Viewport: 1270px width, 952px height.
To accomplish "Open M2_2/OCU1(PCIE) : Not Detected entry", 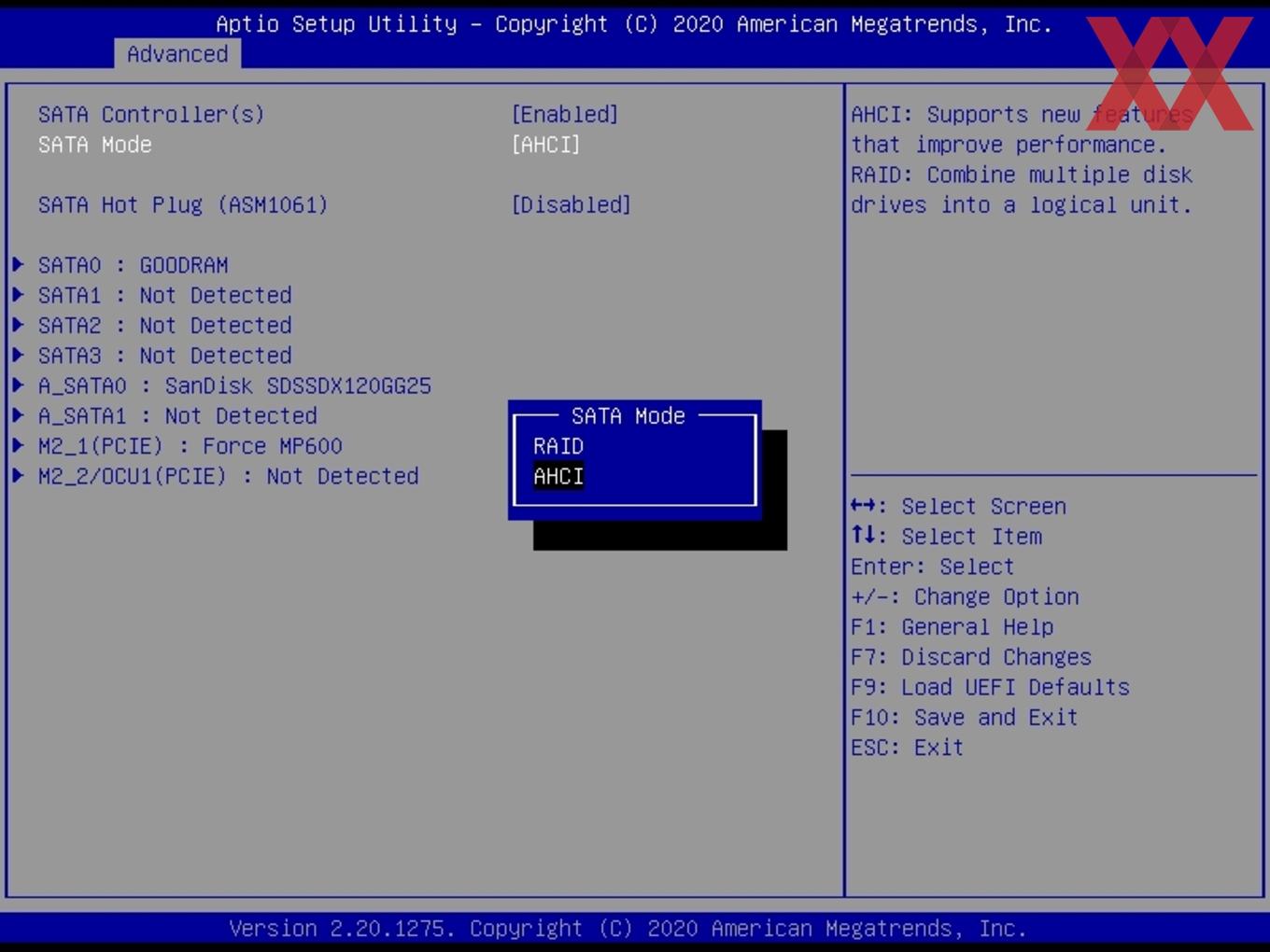I will click(x=229, y=476).
